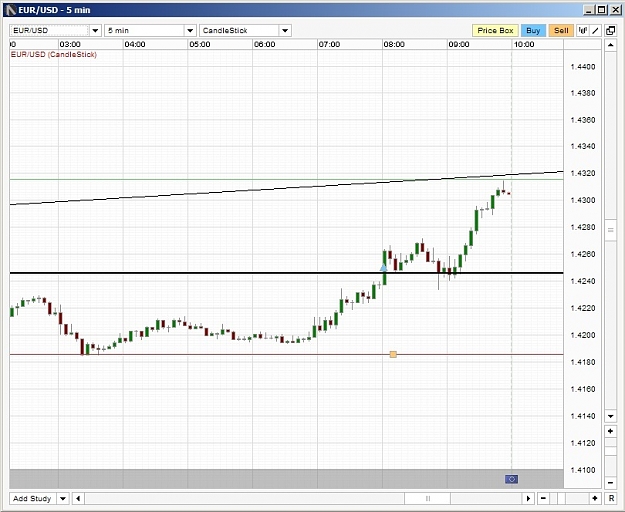The width and height of the screenshot is (625, 512).
Task: Open the EUR/USD symbol dropdown arrow
Action: click(95, 30)
